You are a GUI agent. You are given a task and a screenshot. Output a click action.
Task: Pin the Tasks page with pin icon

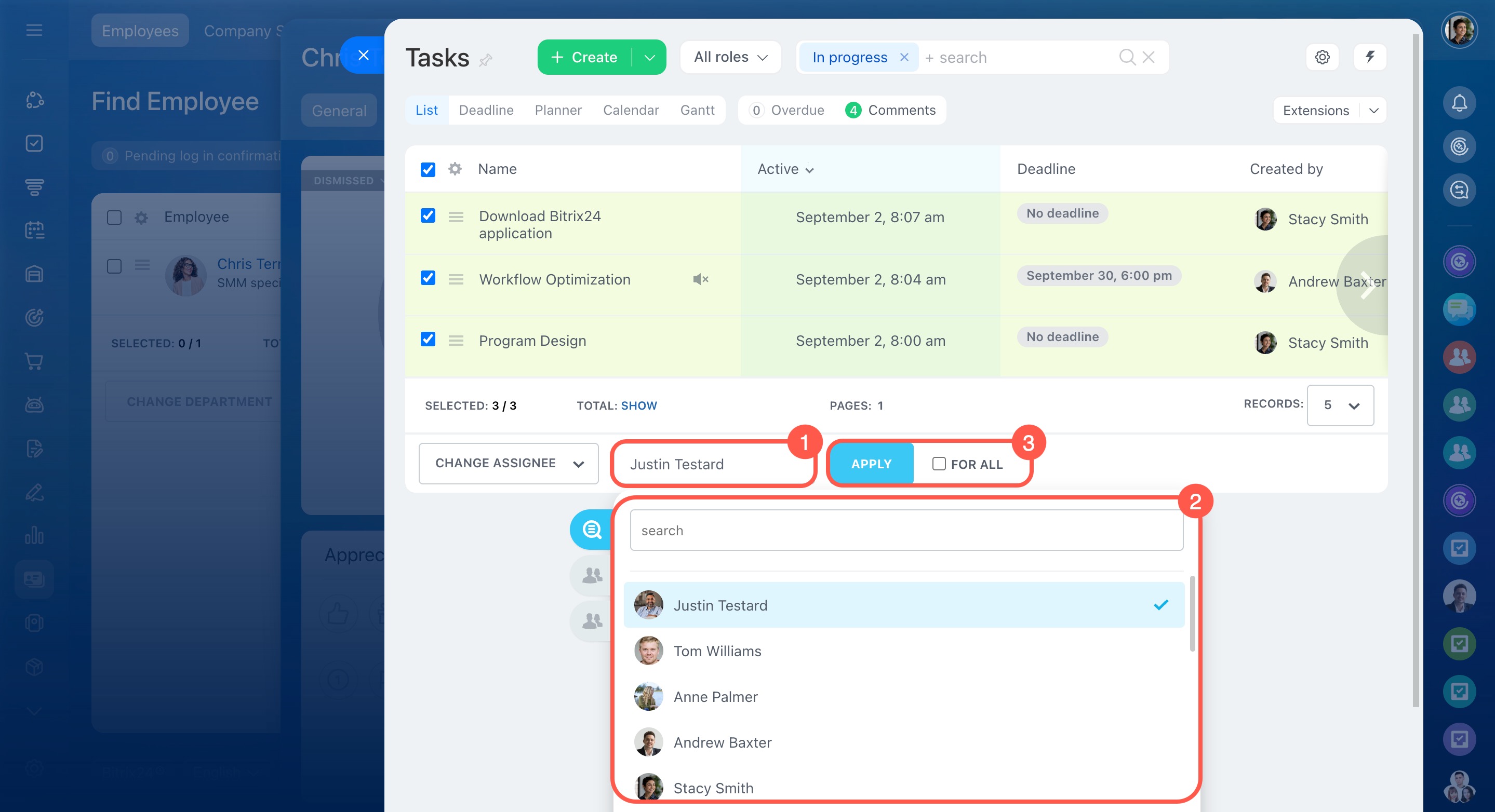(486, 60)
